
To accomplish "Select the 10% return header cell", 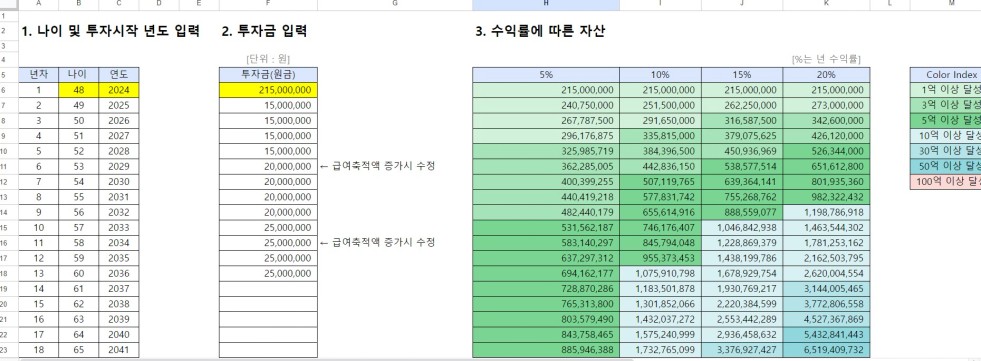I will tap(660, 74).
